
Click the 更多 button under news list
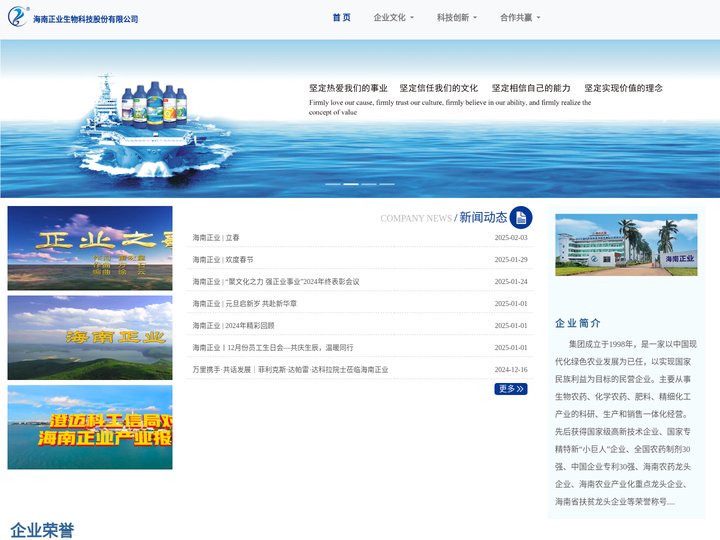[511, 389]
